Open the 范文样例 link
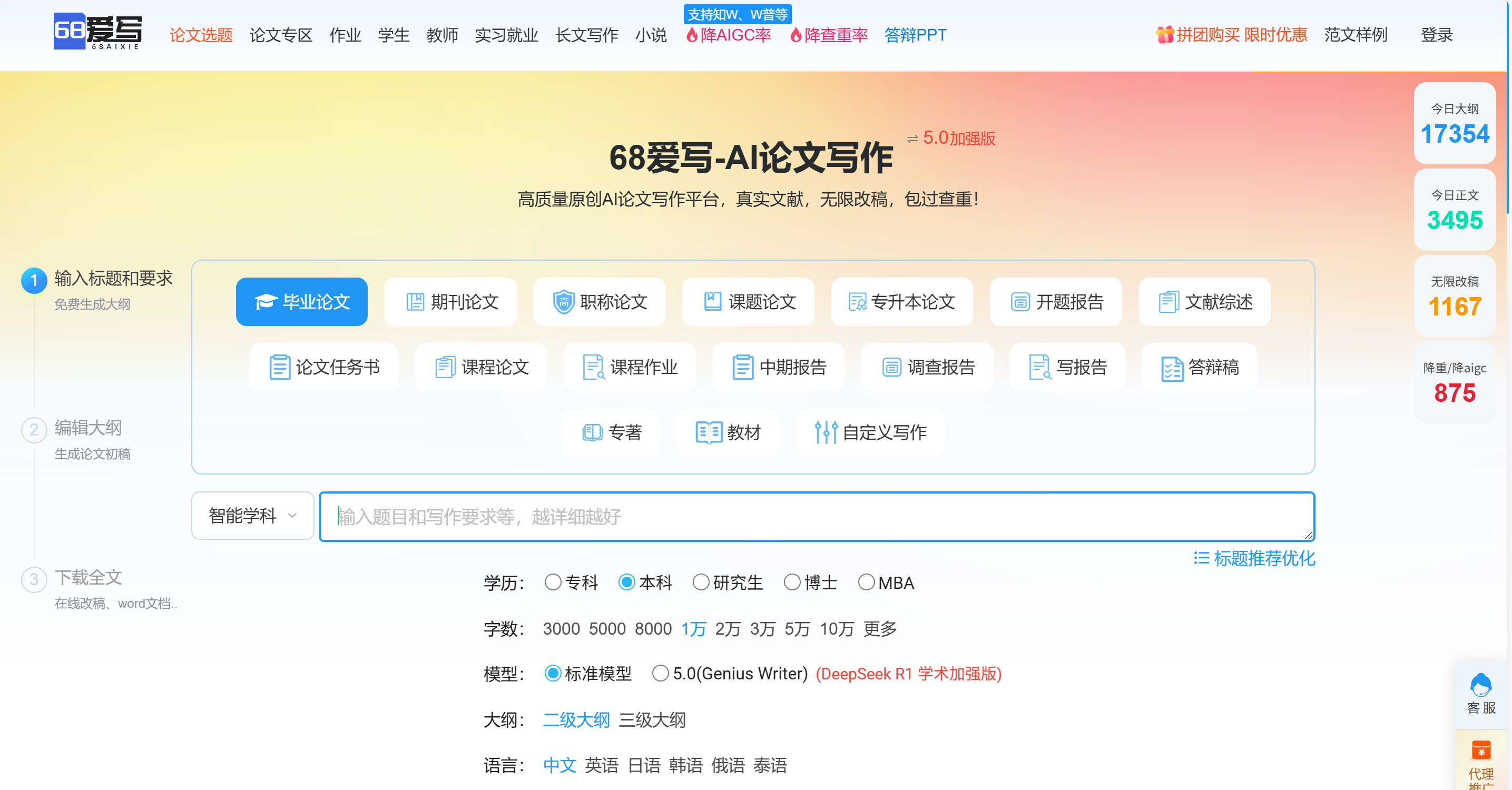 click(1356, 35)
